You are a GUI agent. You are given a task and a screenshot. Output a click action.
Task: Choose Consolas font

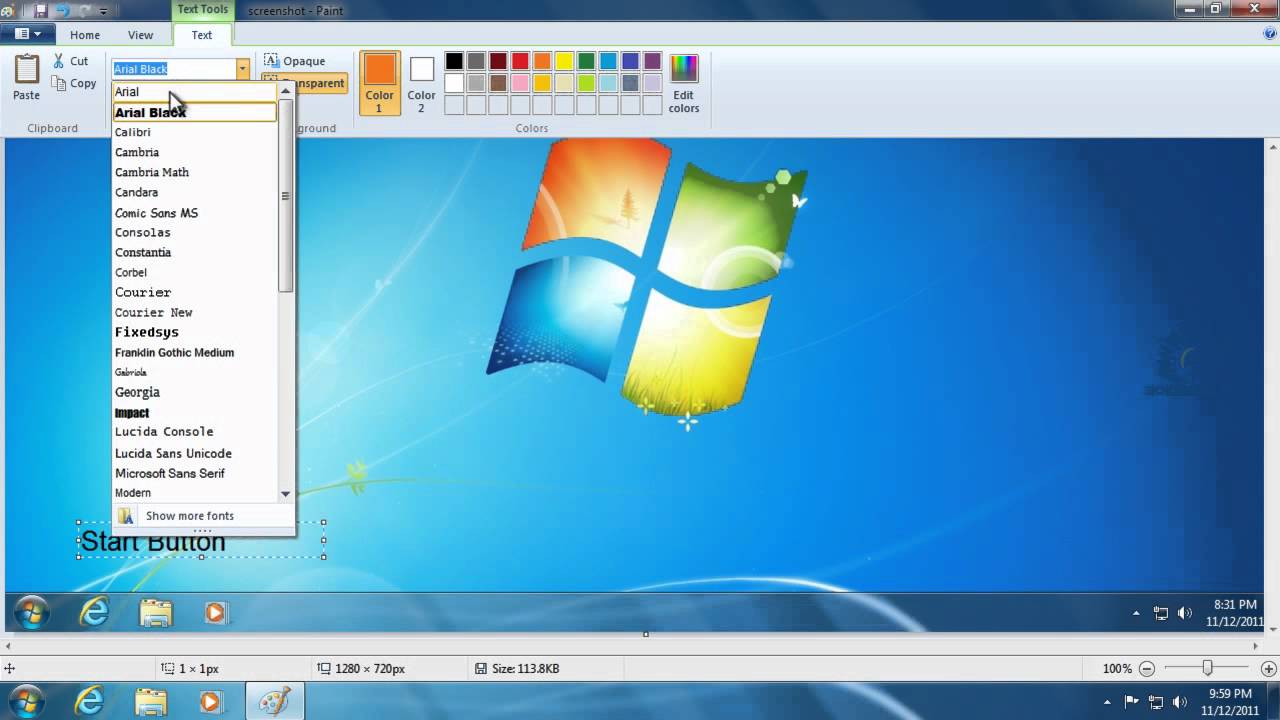(194, 232)
